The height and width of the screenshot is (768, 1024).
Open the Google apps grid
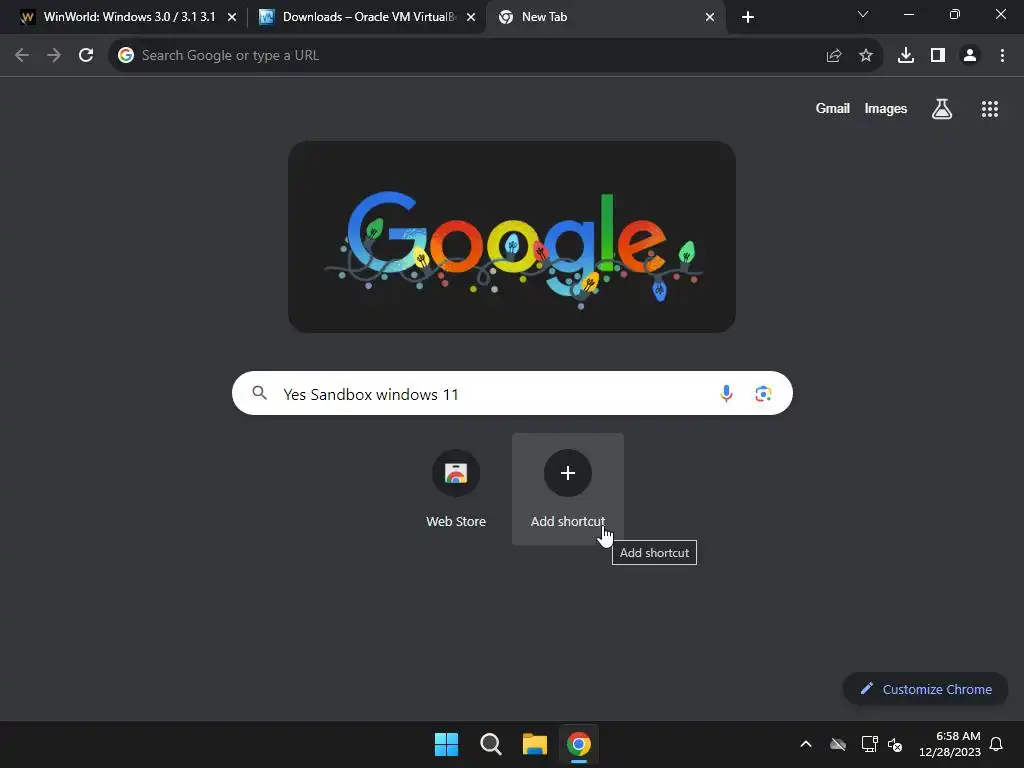[990, 109]
